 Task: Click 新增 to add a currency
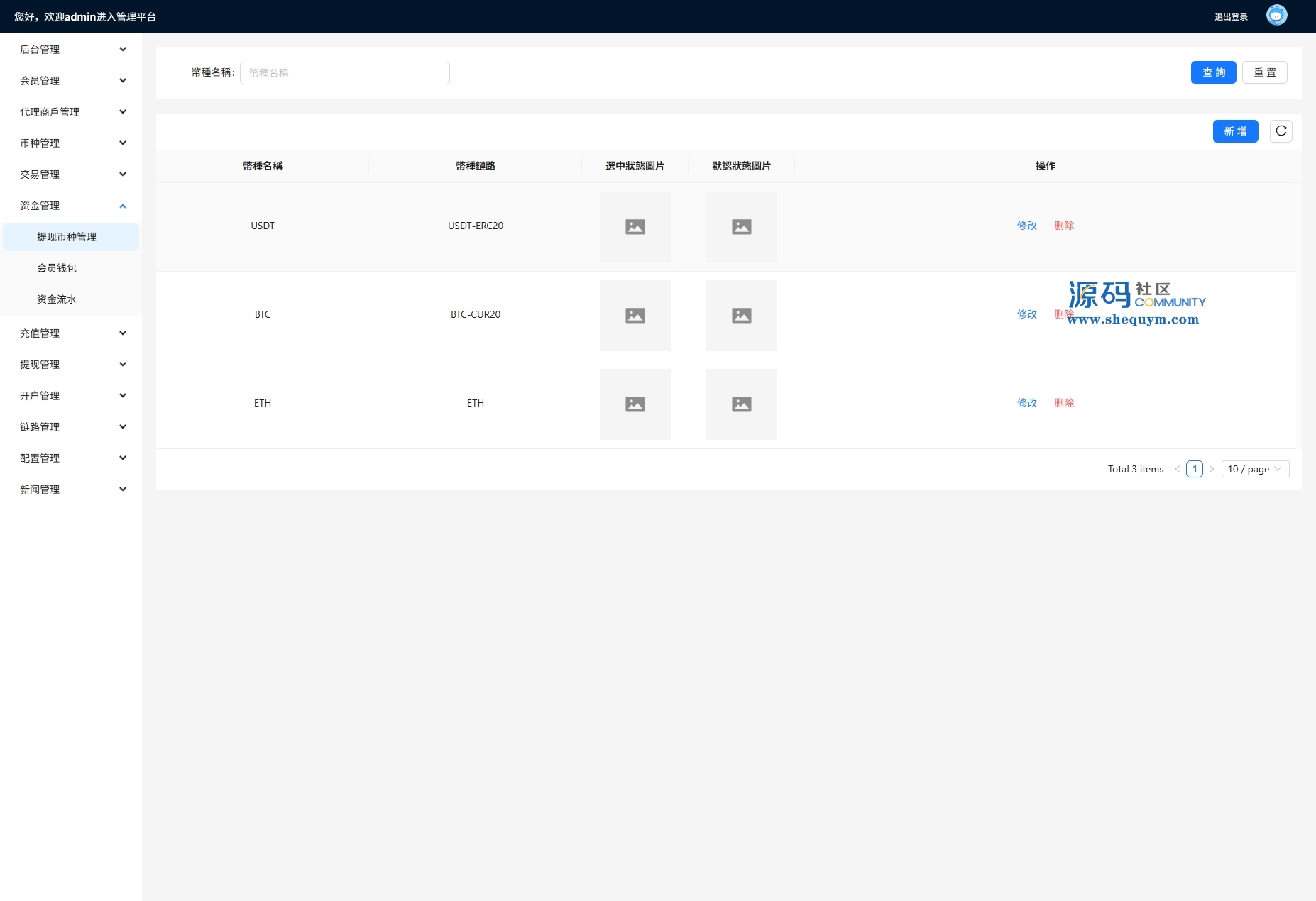[x=1235, y=131]
